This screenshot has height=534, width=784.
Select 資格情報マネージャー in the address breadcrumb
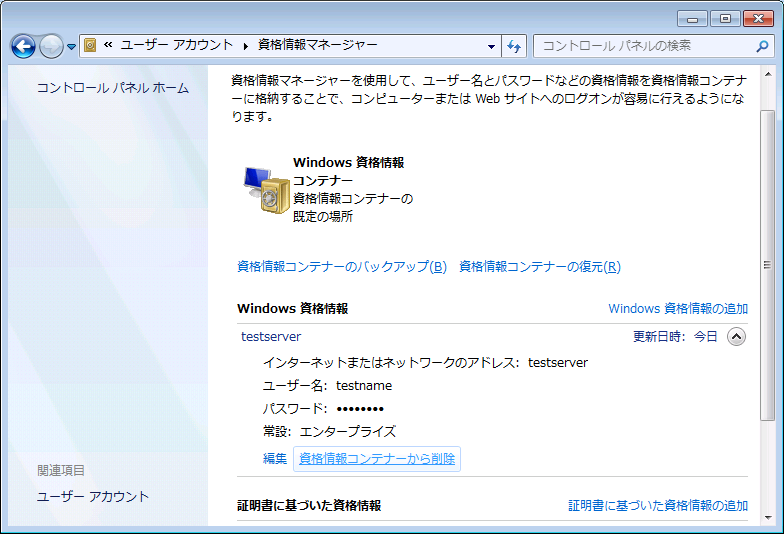tap(318, 45)
